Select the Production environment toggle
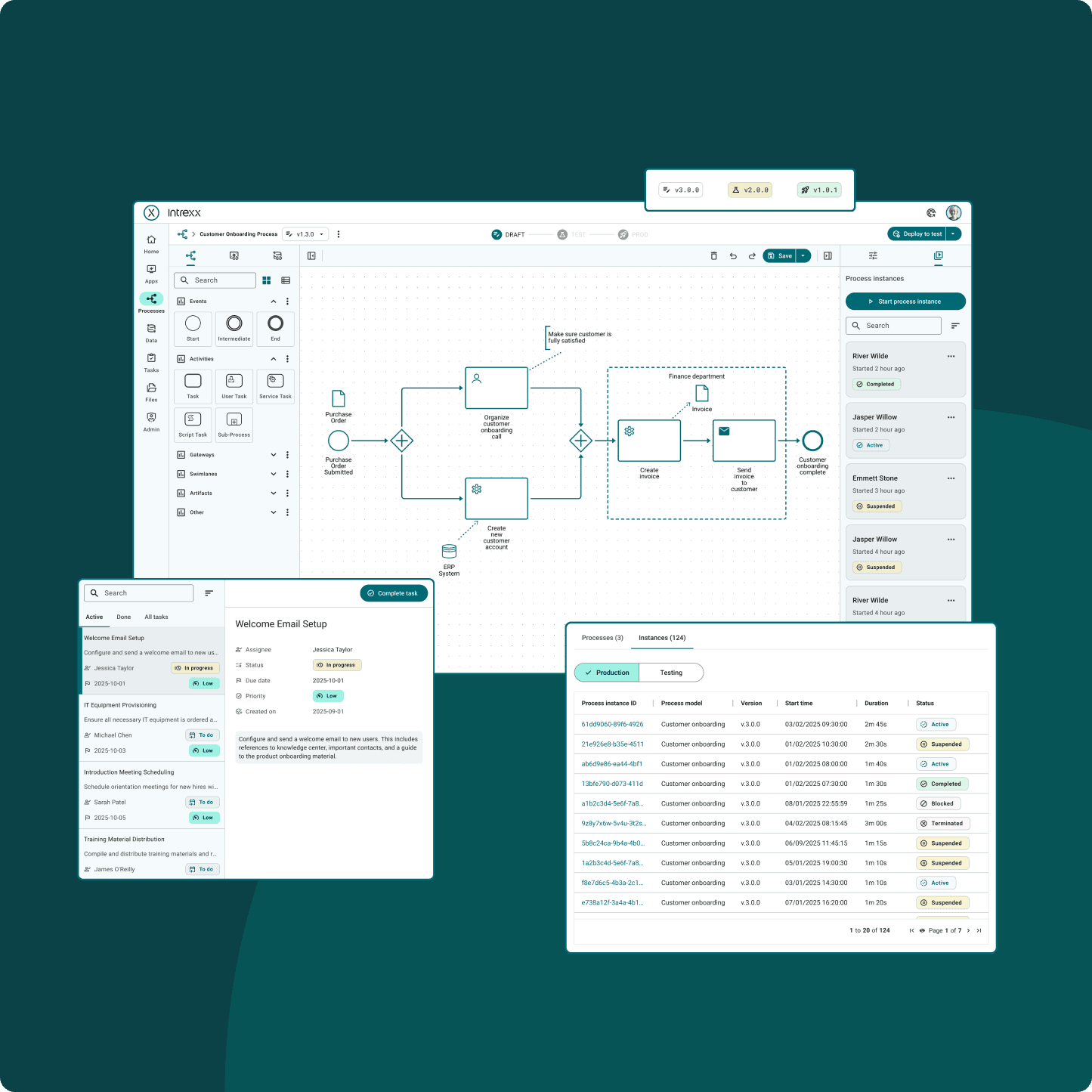 (x=607, y=673)
